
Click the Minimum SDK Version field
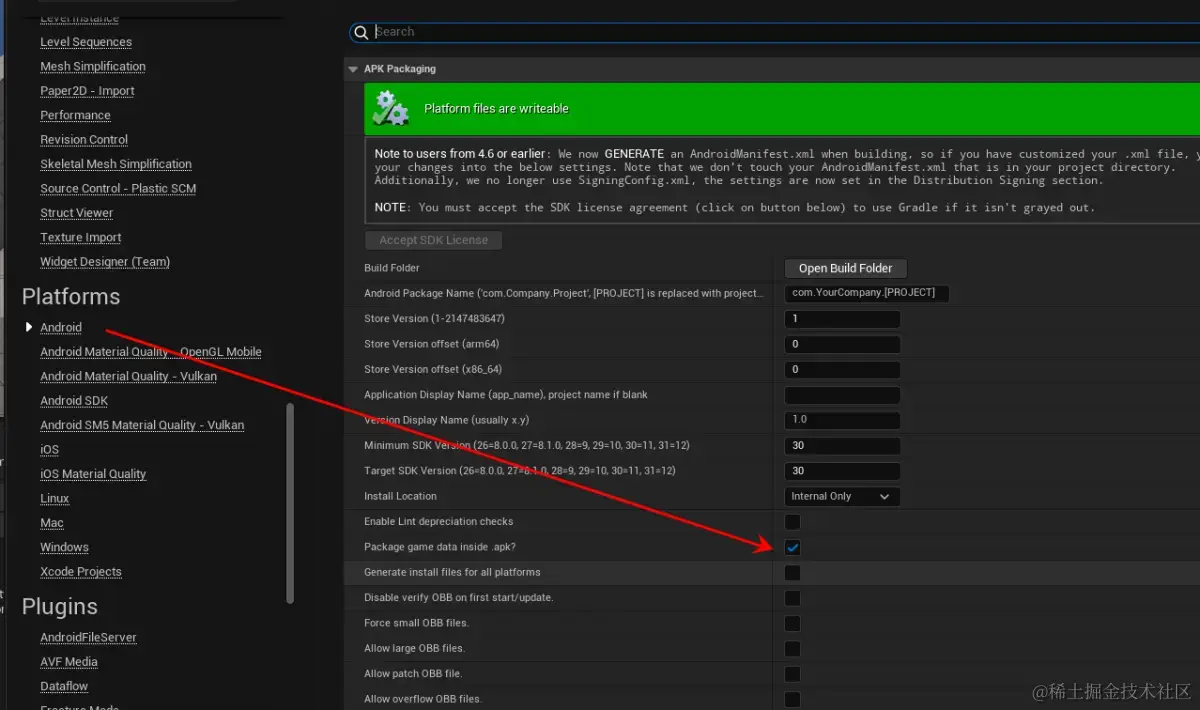(842, 446)
